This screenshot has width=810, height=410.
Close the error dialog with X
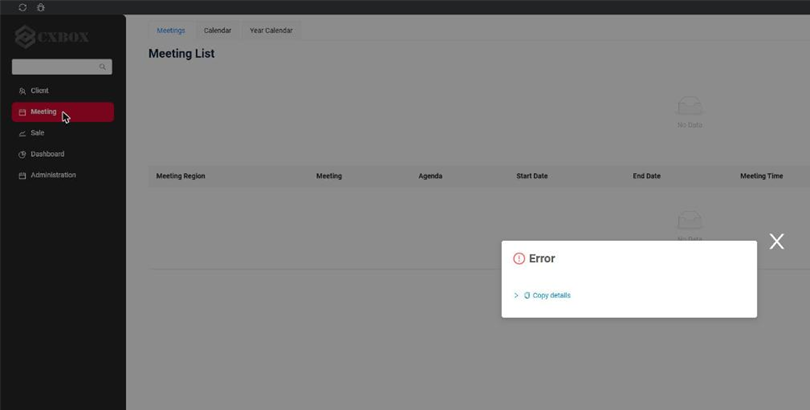776,241
